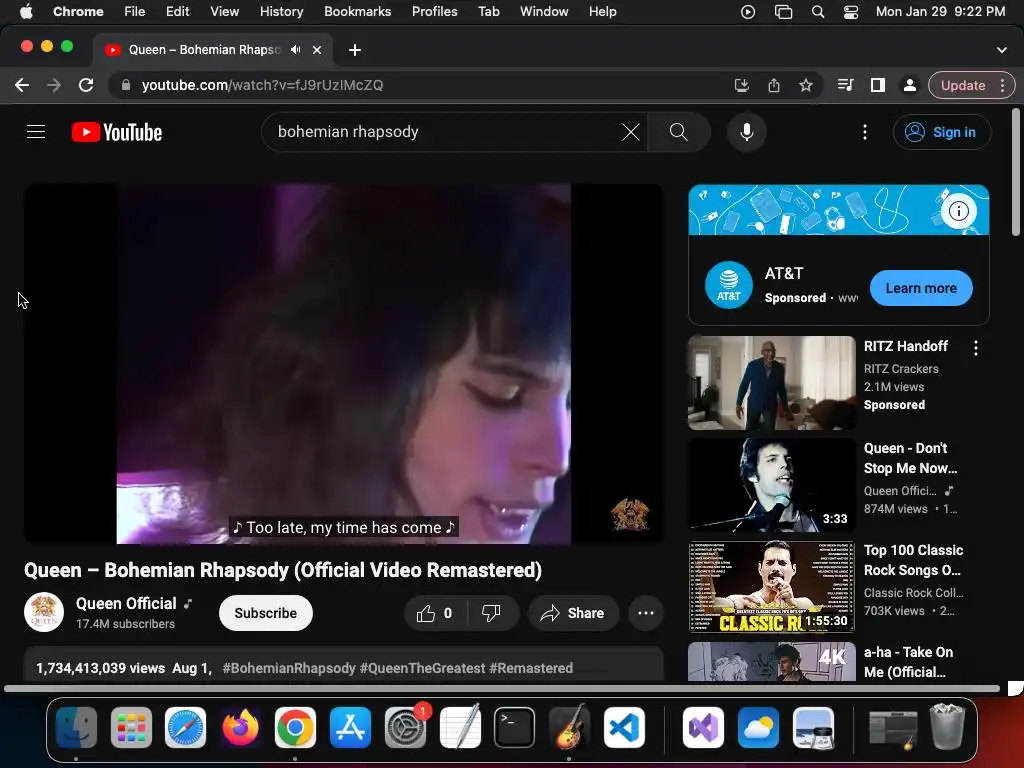Screen dimensions: 1024x768
Task: Share the Bohemian Rhapsody video
Action: coord(573,613)
